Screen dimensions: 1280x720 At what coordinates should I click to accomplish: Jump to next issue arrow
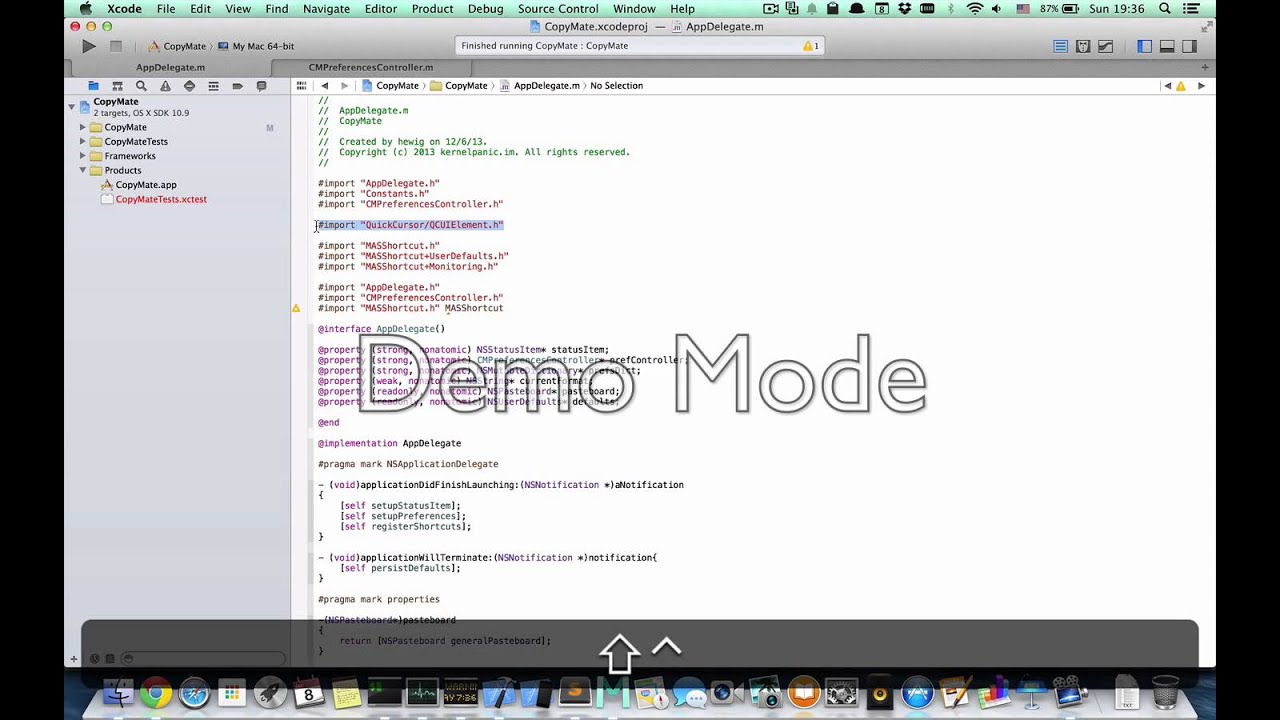(x=1201, y=86)
